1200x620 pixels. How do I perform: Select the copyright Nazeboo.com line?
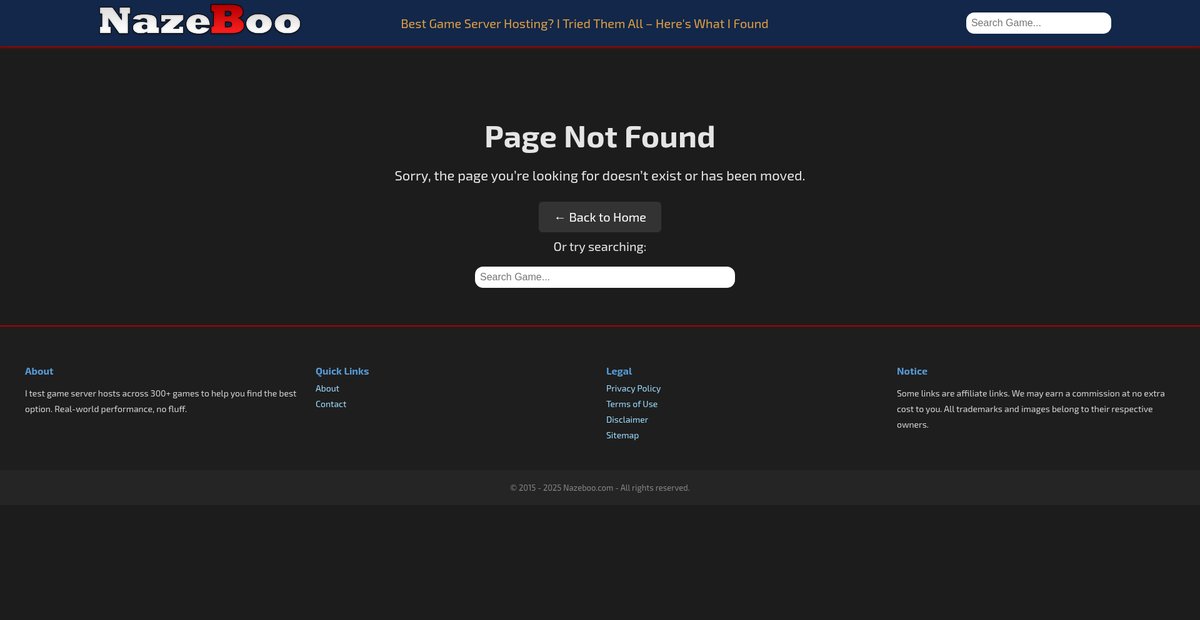click(x=600, y=488)
